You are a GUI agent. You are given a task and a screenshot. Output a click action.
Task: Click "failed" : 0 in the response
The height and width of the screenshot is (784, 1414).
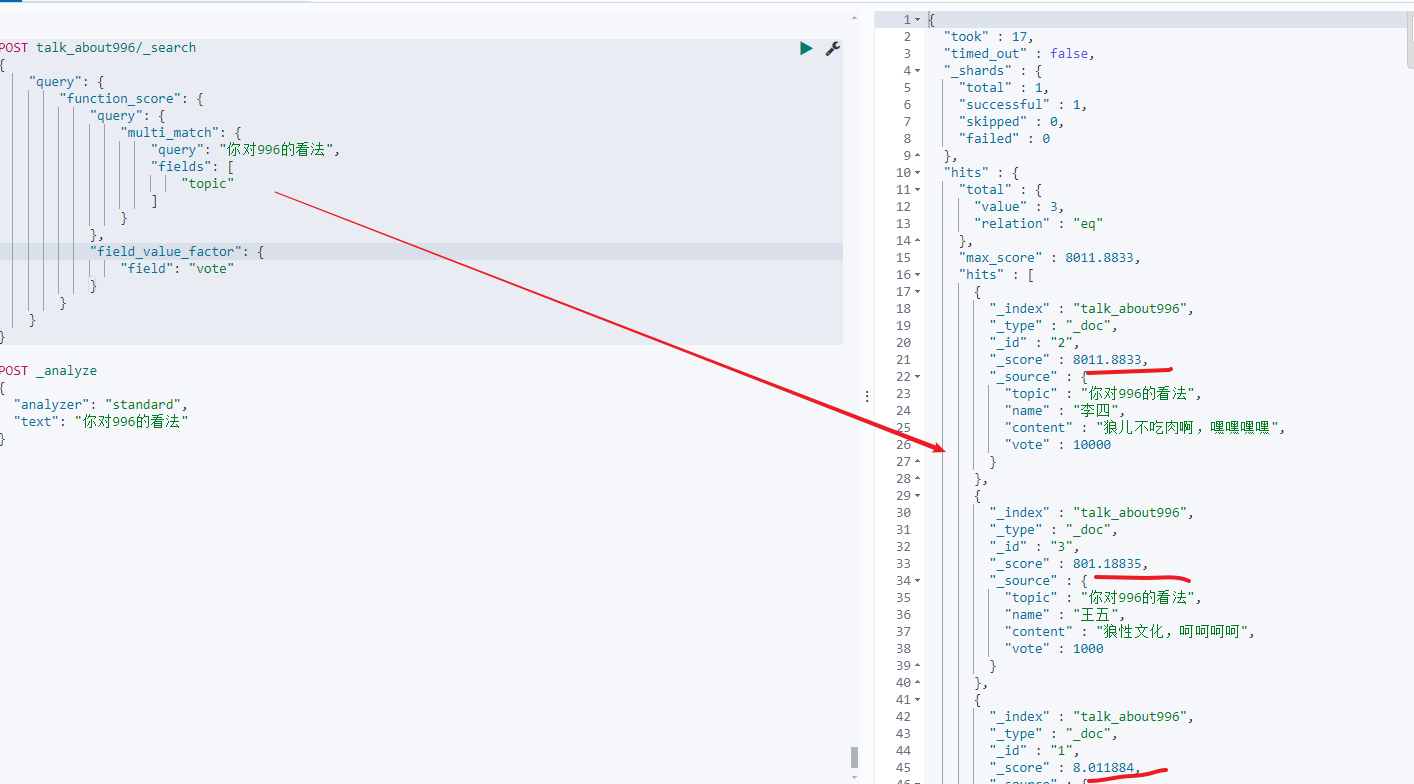(1004, 139)
